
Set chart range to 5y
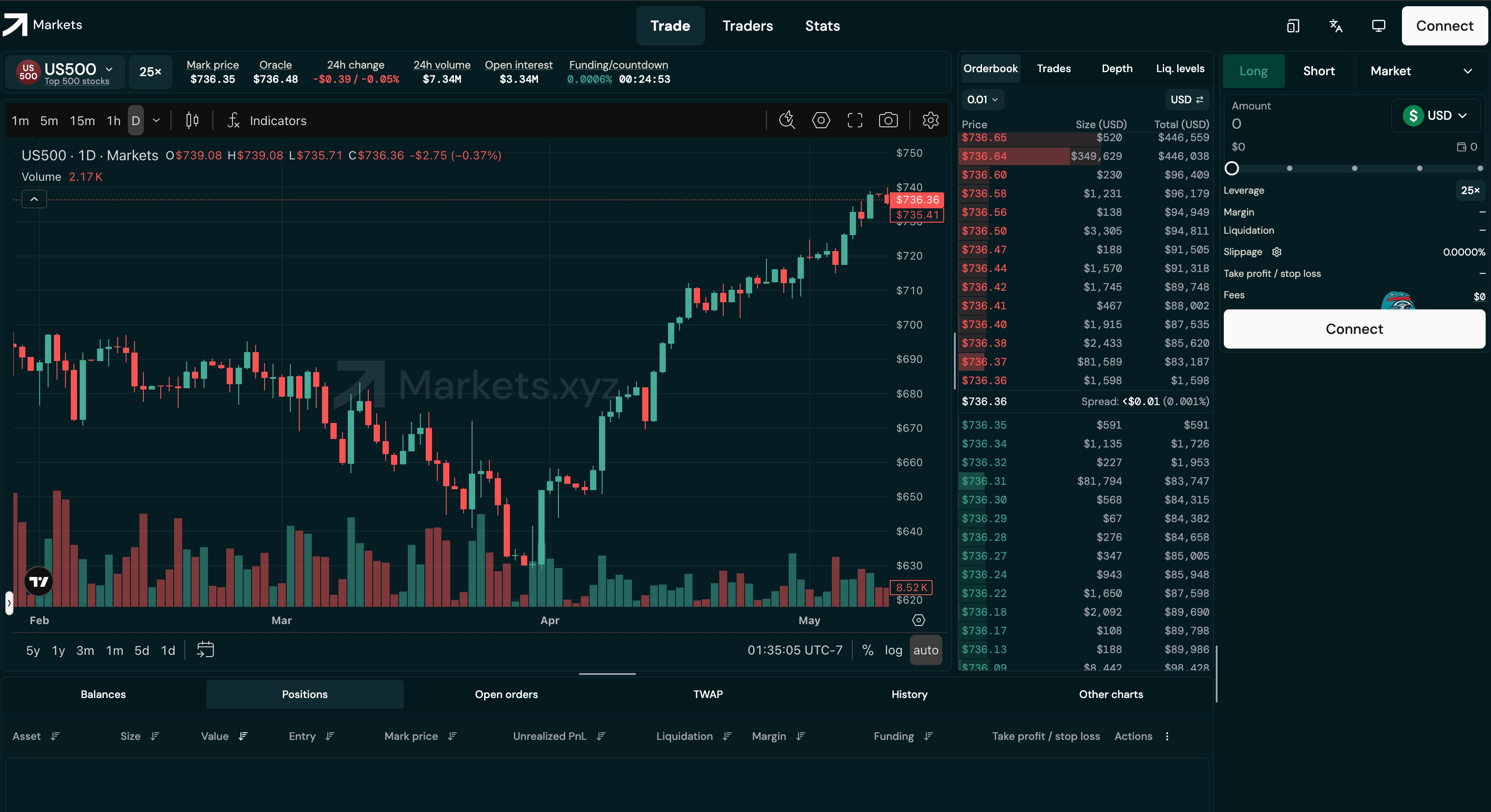(x=33, y=650)
